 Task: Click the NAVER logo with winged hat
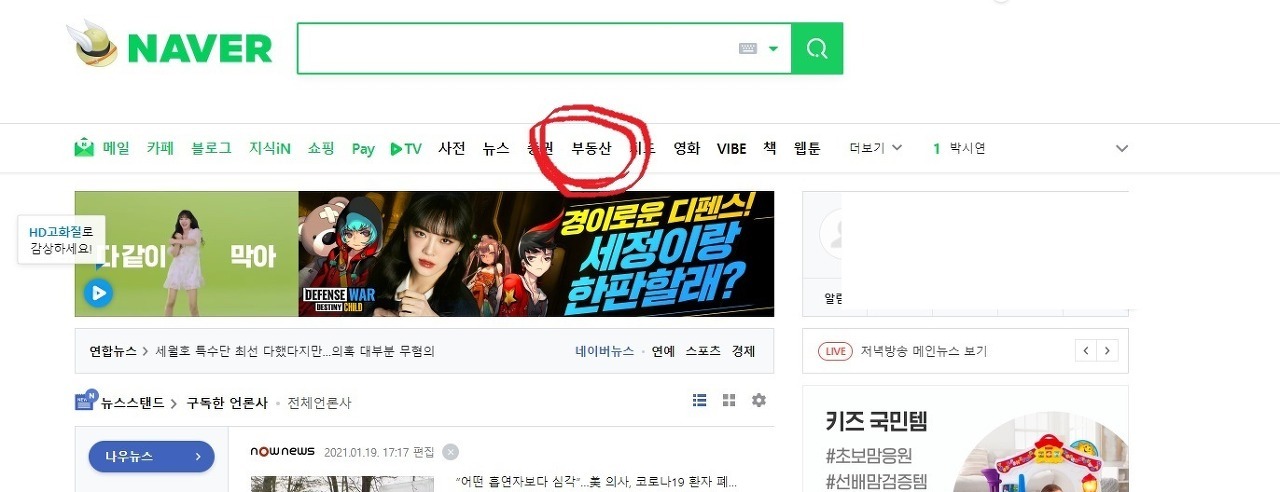coord(169,47)
